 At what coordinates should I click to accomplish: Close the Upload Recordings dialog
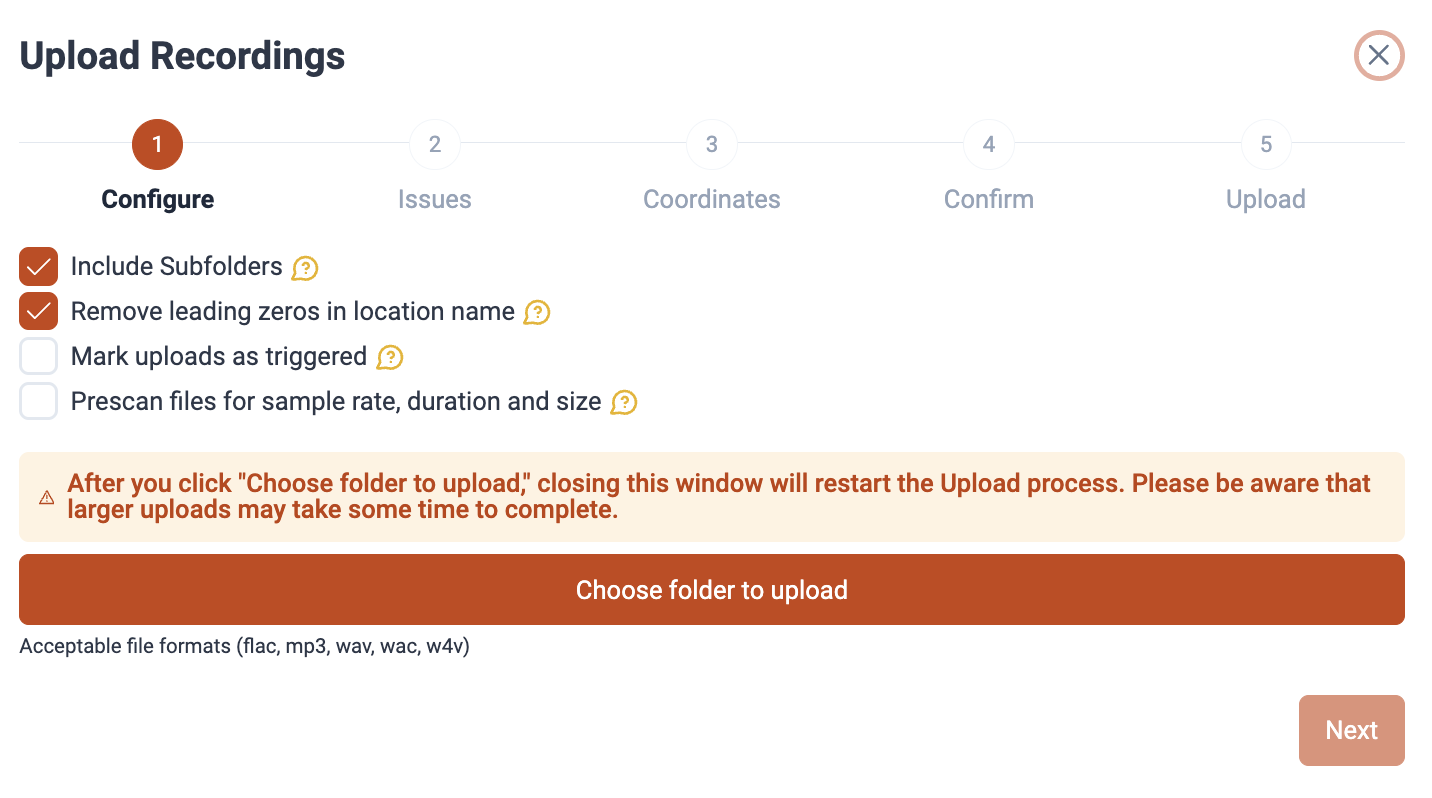click(x=1379, y=56)
